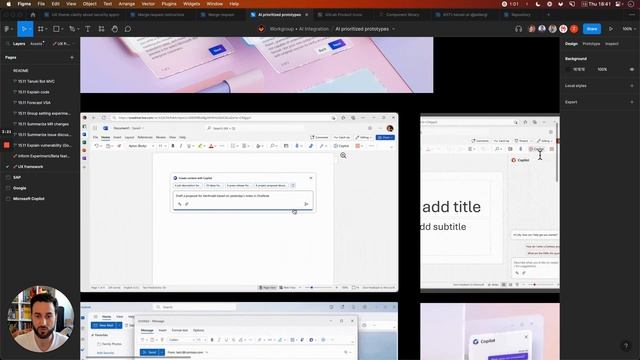Go to the Figma home icon

[x=33, y=15]
